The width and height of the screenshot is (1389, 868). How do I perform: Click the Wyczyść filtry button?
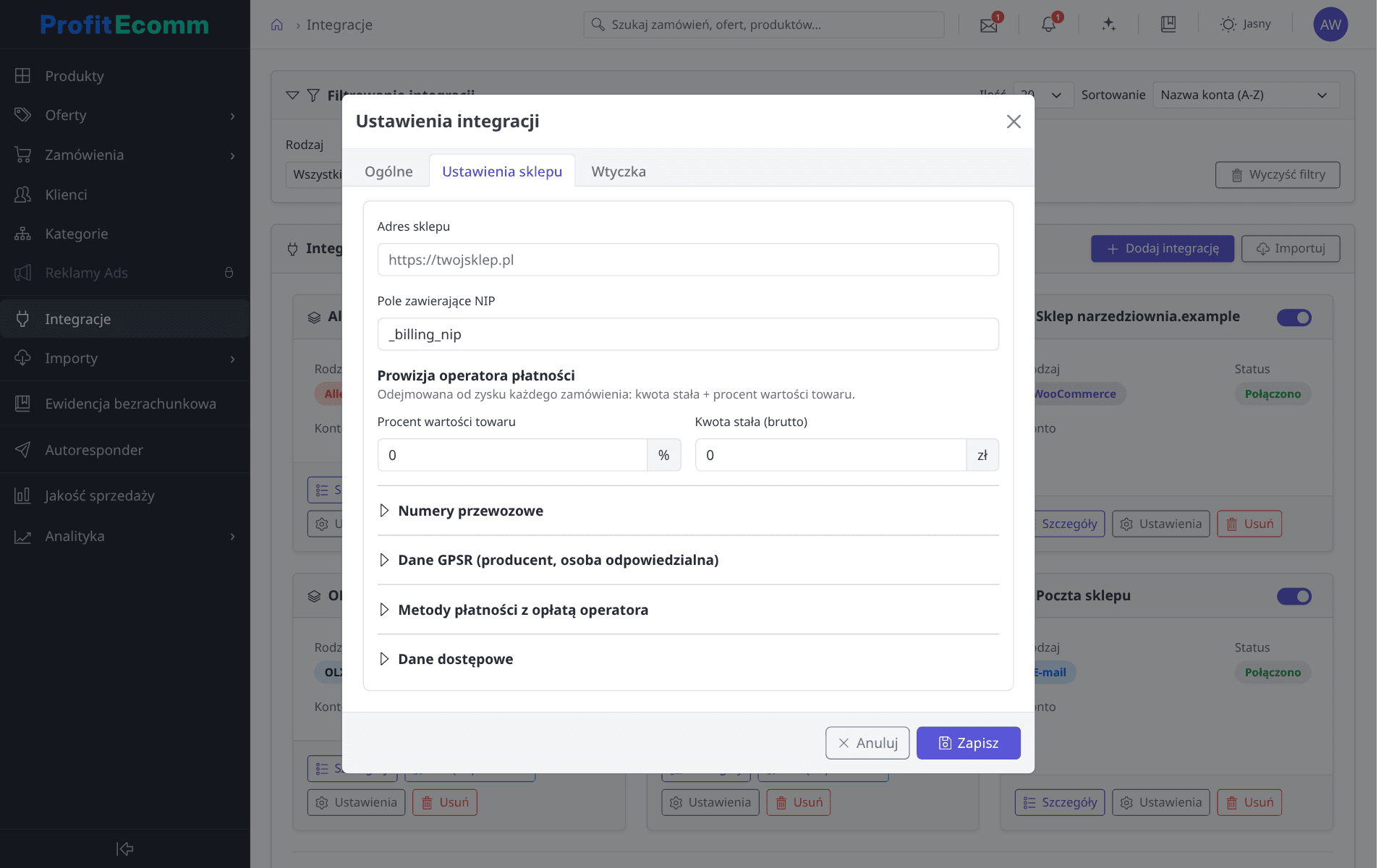(1278, 175)
